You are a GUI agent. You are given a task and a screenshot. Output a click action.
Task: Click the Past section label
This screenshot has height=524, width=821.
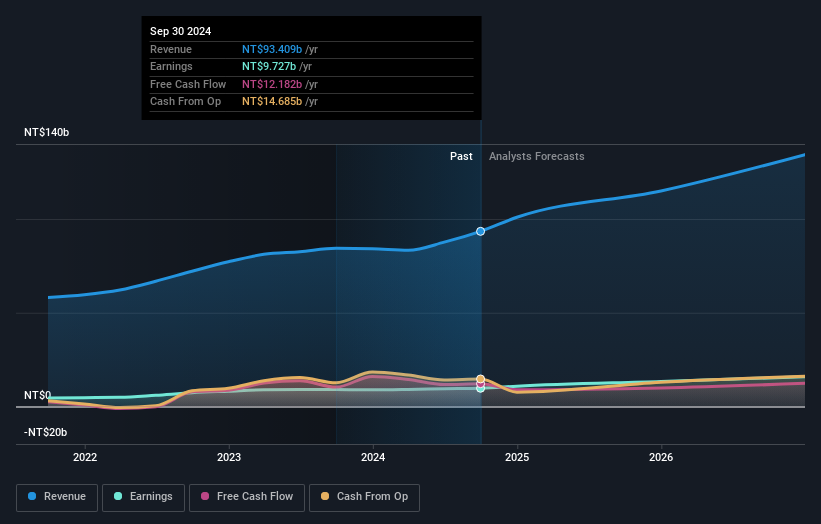461,157
